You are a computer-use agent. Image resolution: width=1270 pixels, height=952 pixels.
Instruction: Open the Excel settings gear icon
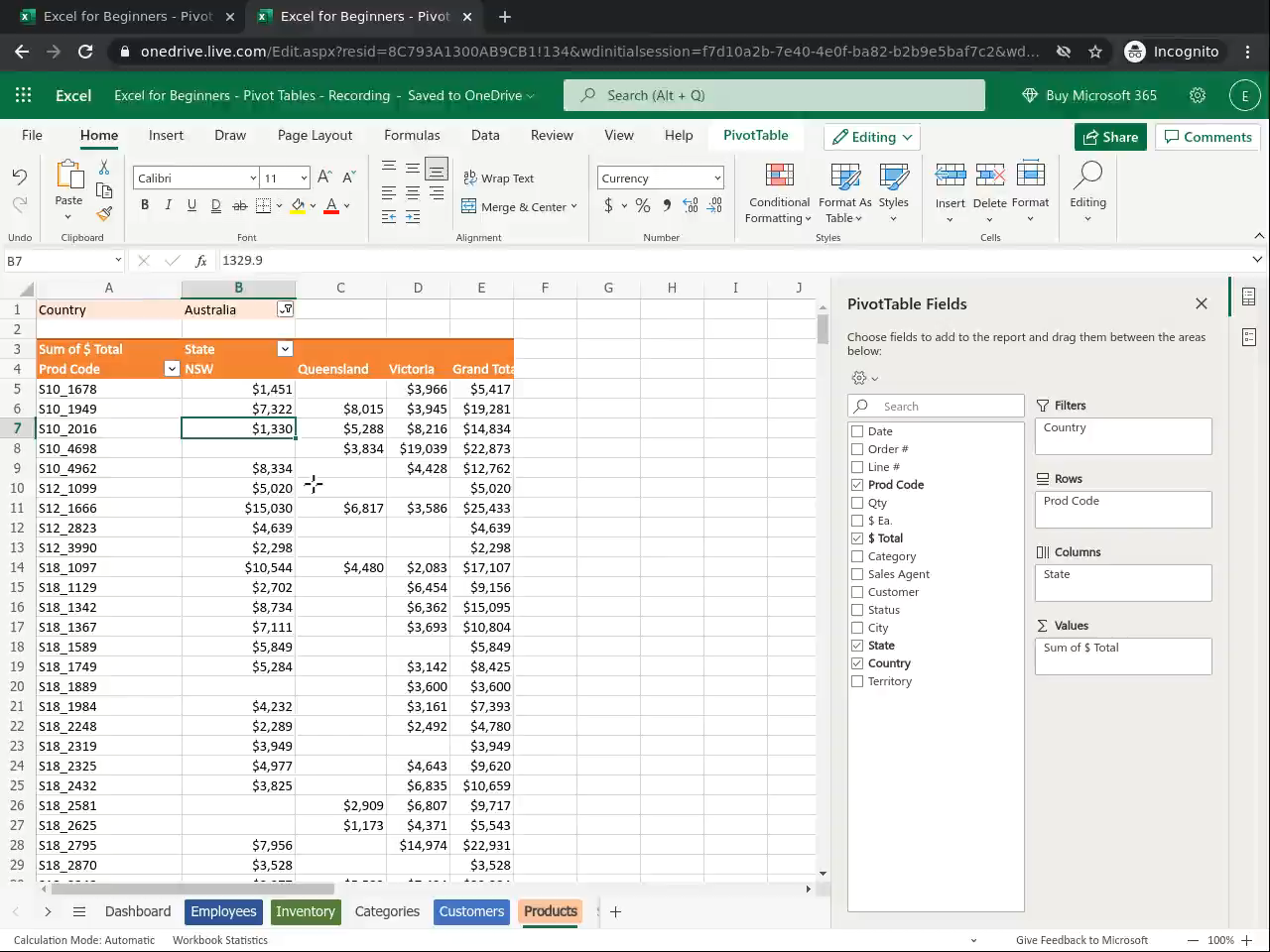pyautogui.click(x=1198, y=95)
